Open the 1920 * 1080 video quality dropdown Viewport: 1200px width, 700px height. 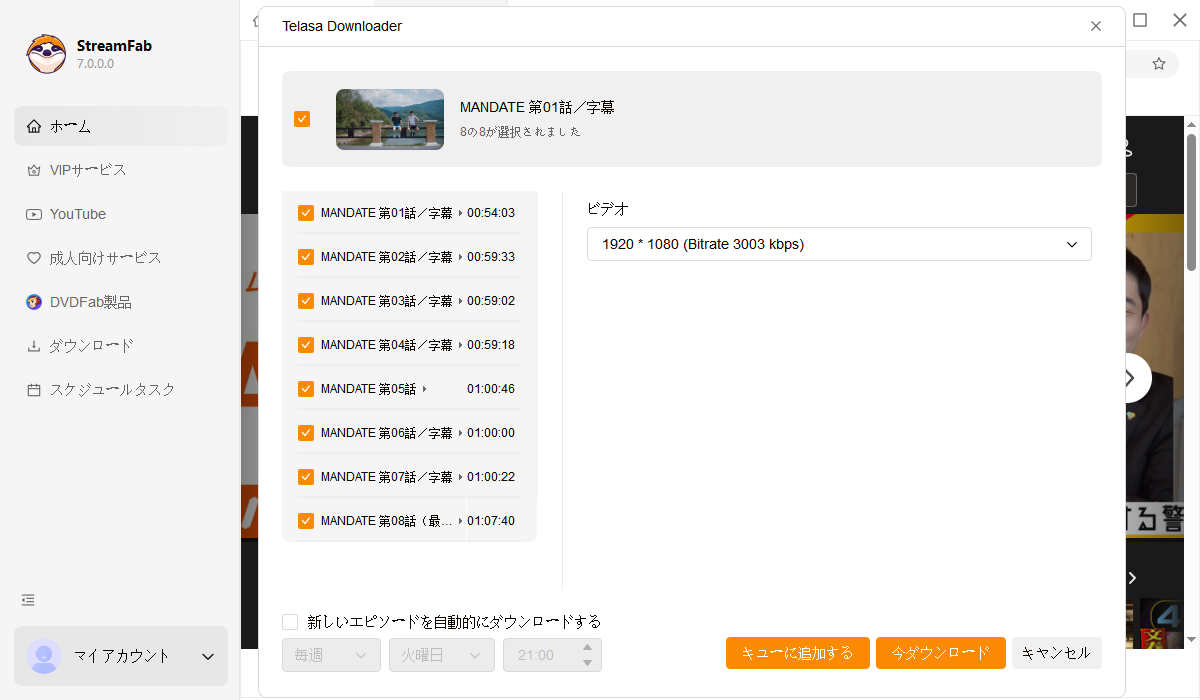(x=839, y=243)
